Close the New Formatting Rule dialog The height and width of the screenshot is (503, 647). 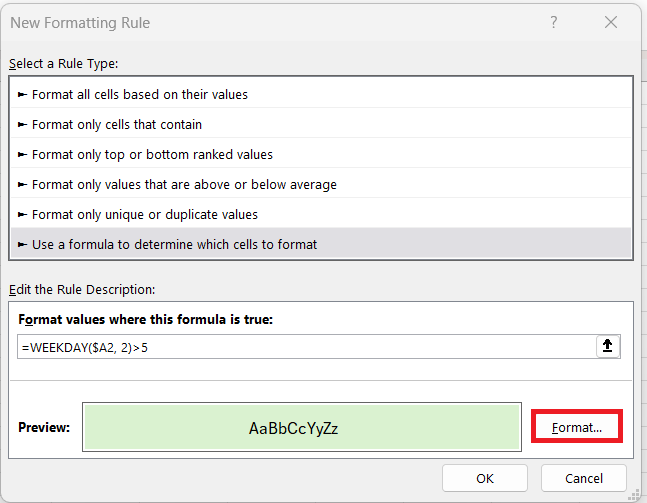611,22
